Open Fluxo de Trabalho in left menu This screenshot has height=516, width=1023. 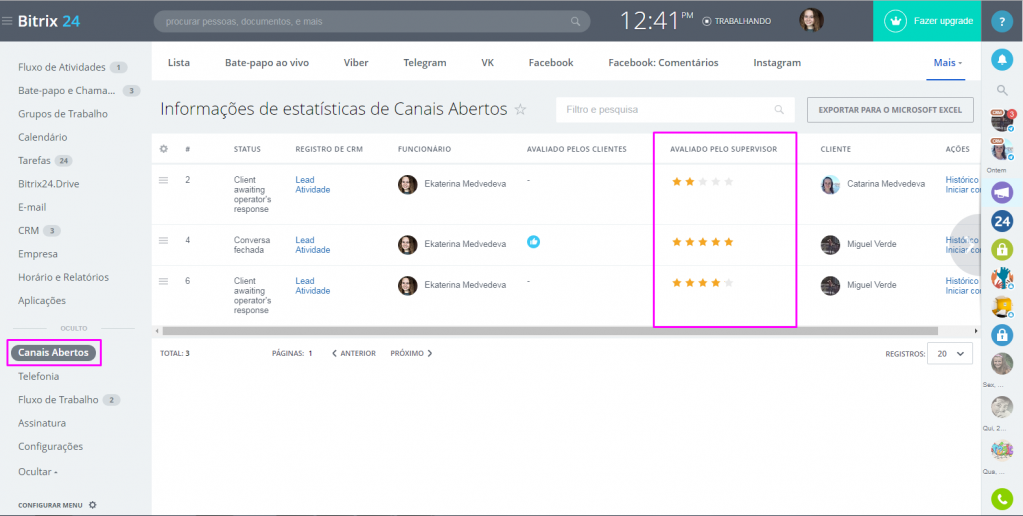click(x=58, y=399)
